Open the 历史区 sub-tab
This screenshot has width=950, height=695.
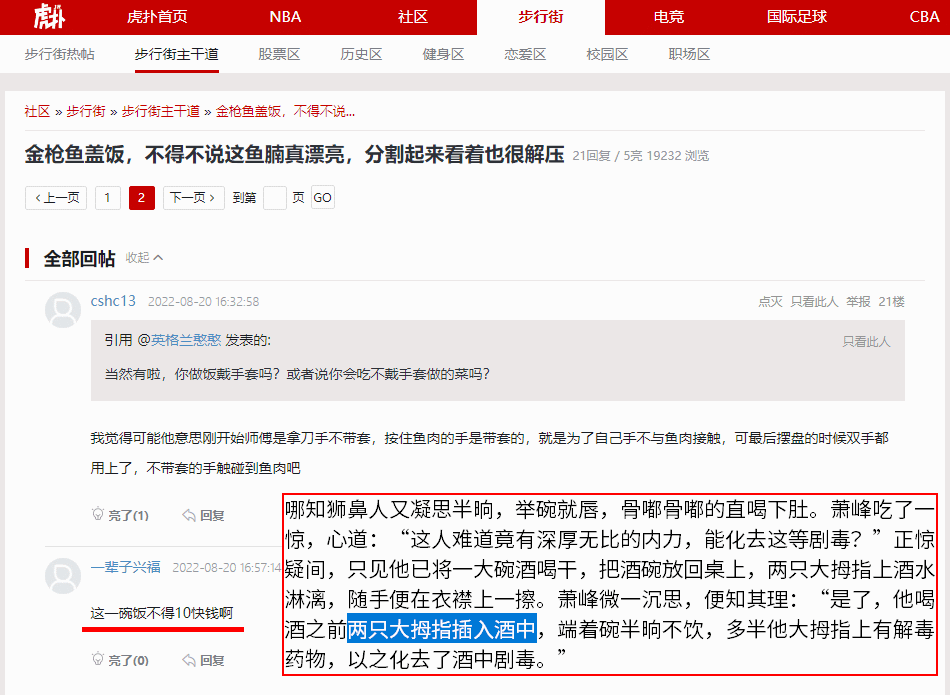click(361, 55)
